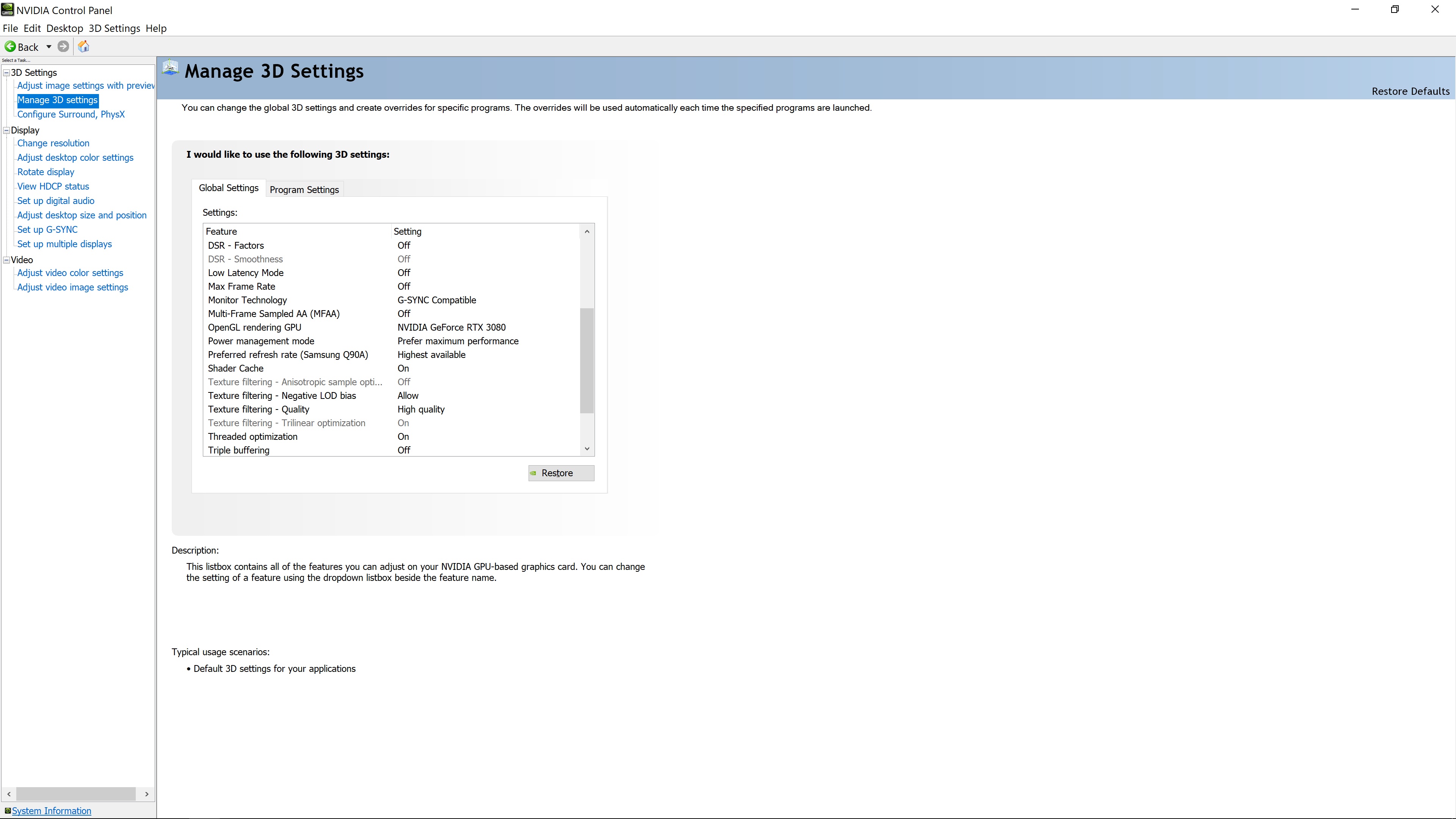The height and width of the screenshot is (819, 1456).
Task: Click the Restore button
Action: [561, 473]
